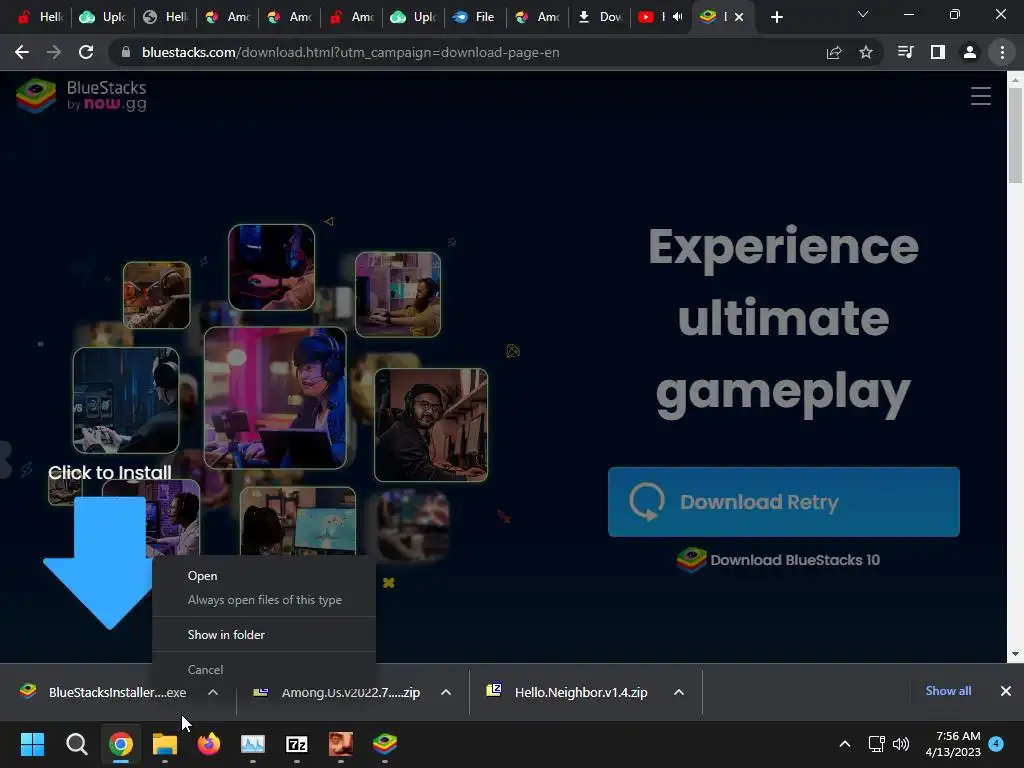Viewport: 1024px width, 768px height.
Task: Open a new browser tab
Action: coord(776,17)
